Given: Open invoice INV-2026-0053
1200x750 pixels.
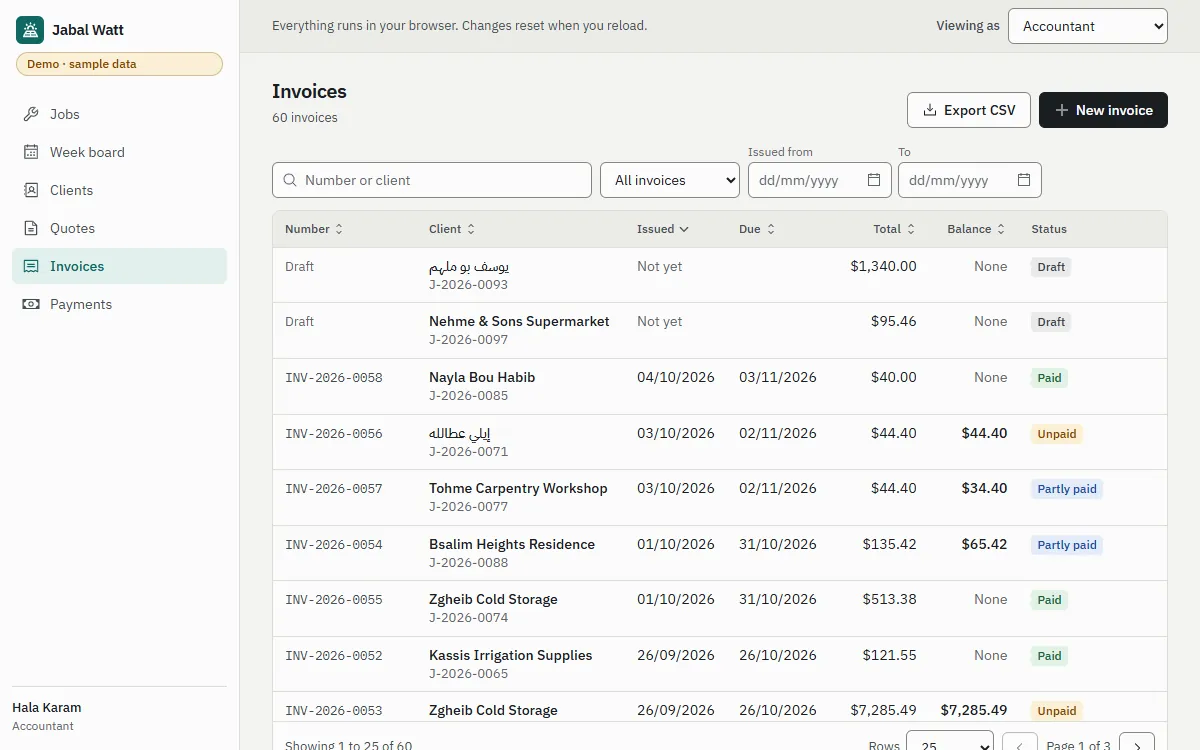Looking at the screenshot, I should tap(334, 711).
